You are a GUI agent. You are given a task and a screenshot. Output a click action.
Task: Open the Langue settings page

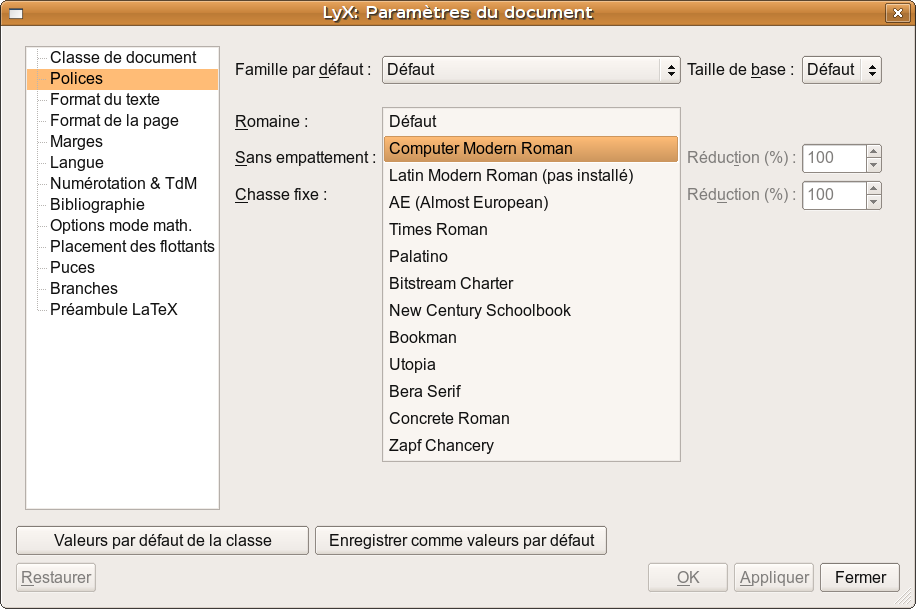(76, 163)
